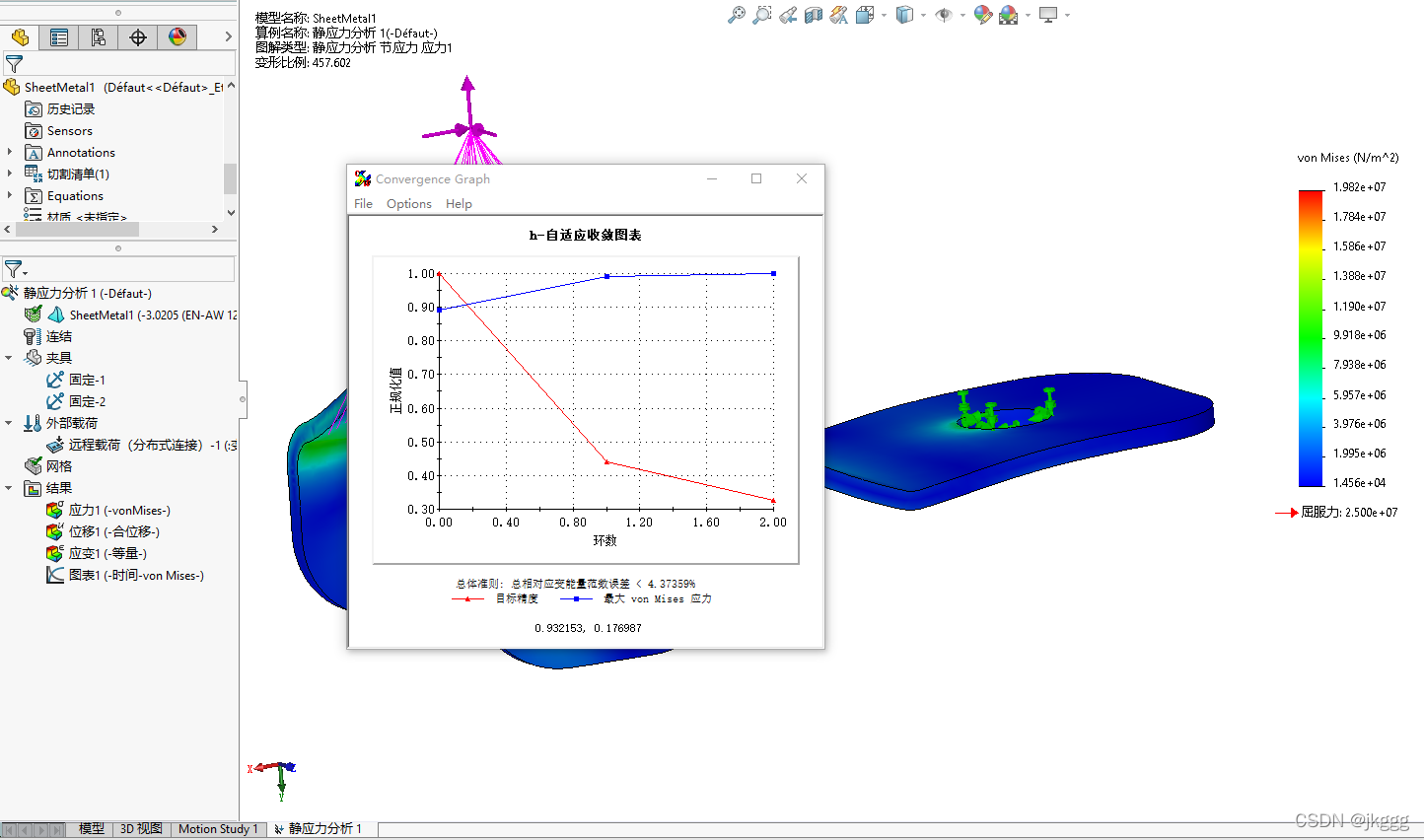Open the Display Style dropdown arrow
1424x840 pixels.
(923, 15)
